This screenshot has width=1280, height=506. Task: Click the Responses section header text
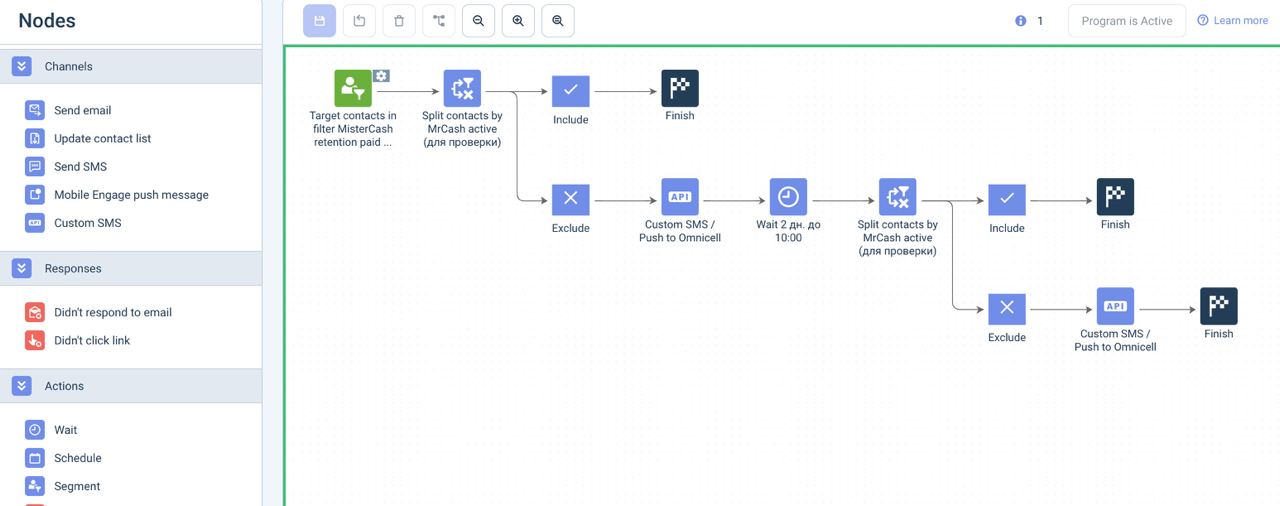coord(73,268)
